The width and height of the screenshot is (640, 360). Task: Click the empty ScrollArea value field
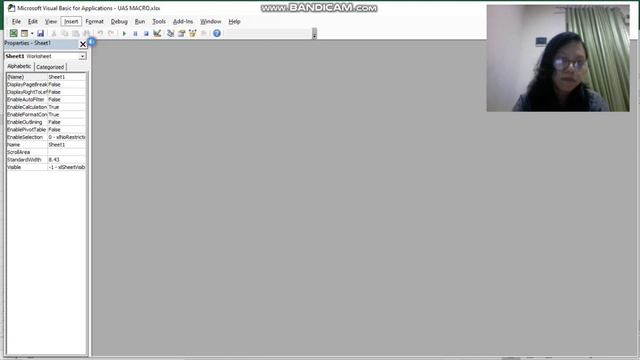coord(67,152)
